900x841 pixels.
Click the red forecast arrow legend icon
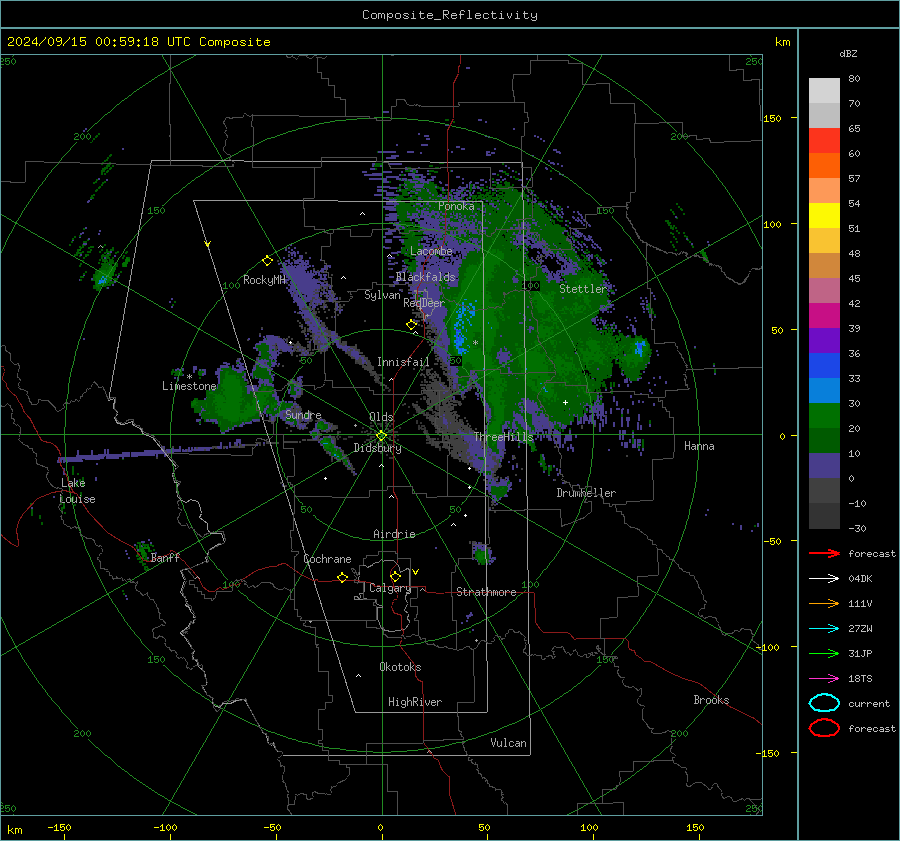point(824,553)
